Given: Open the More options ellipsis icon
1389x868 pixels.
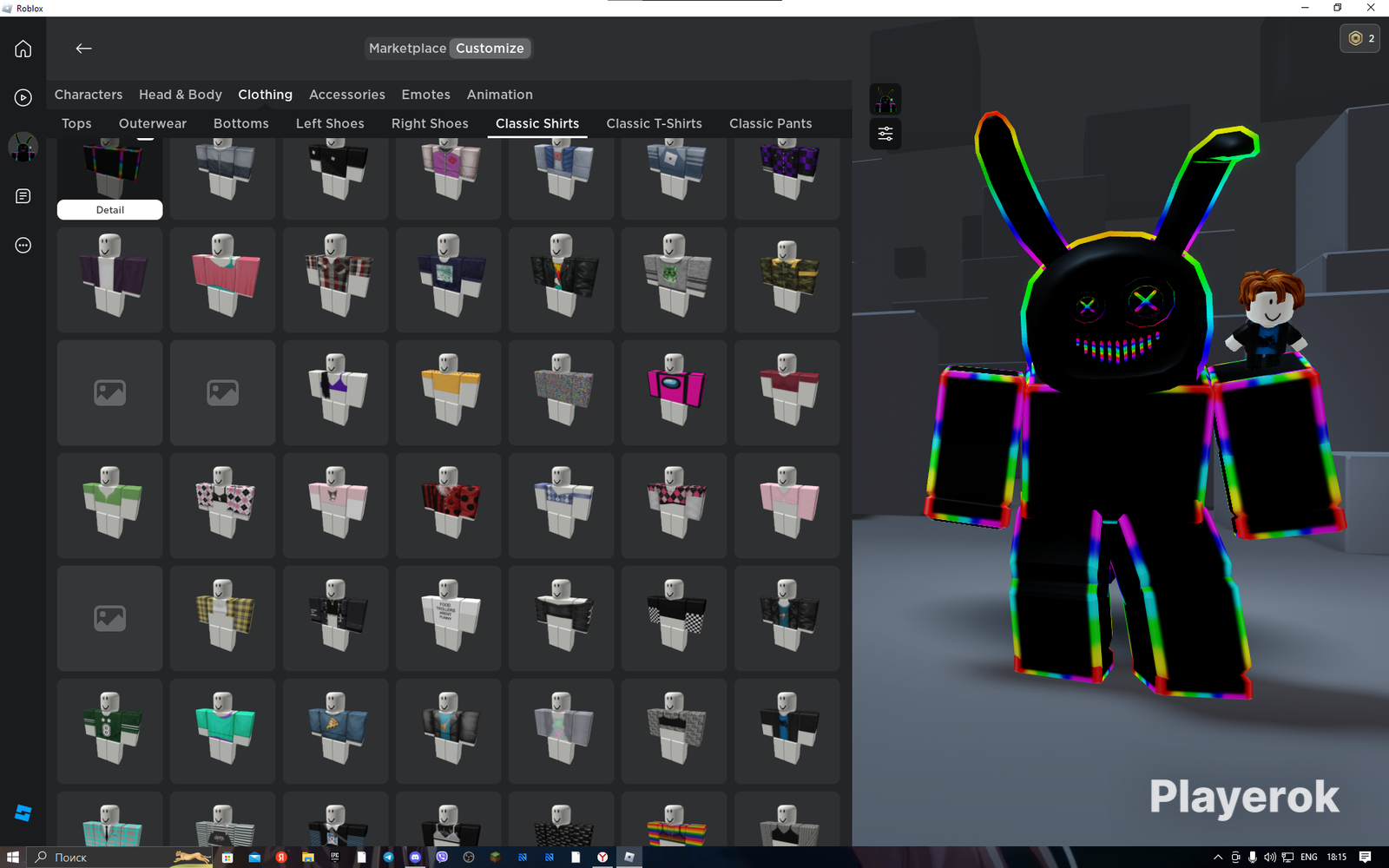Looking at the screenshot, I should pos(23,246).
